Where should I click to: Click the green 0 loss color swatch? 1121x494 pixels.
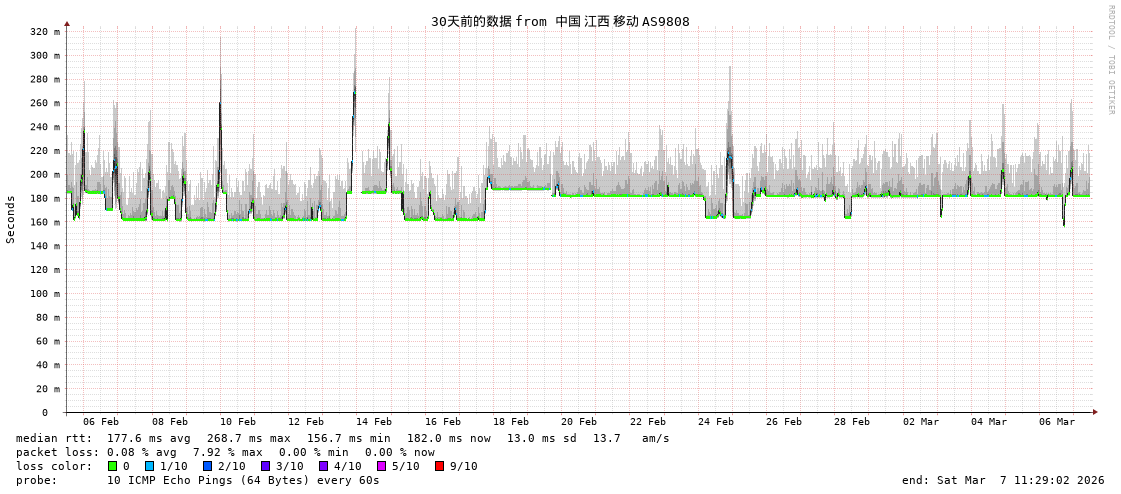[x=113, y=466]
